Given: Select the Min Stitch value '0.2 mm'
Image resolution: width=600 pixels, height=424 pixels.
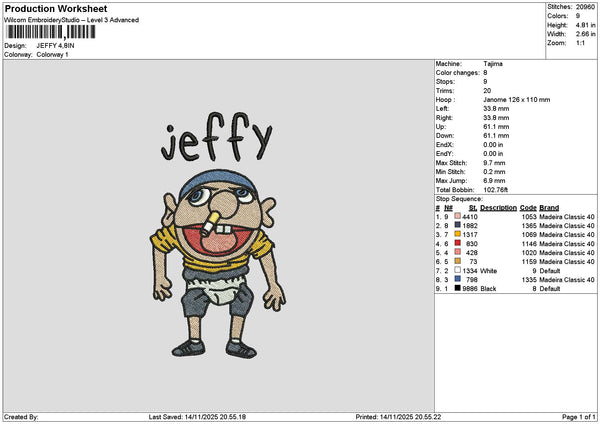Looking at the screenshot, I should [494, 172].
